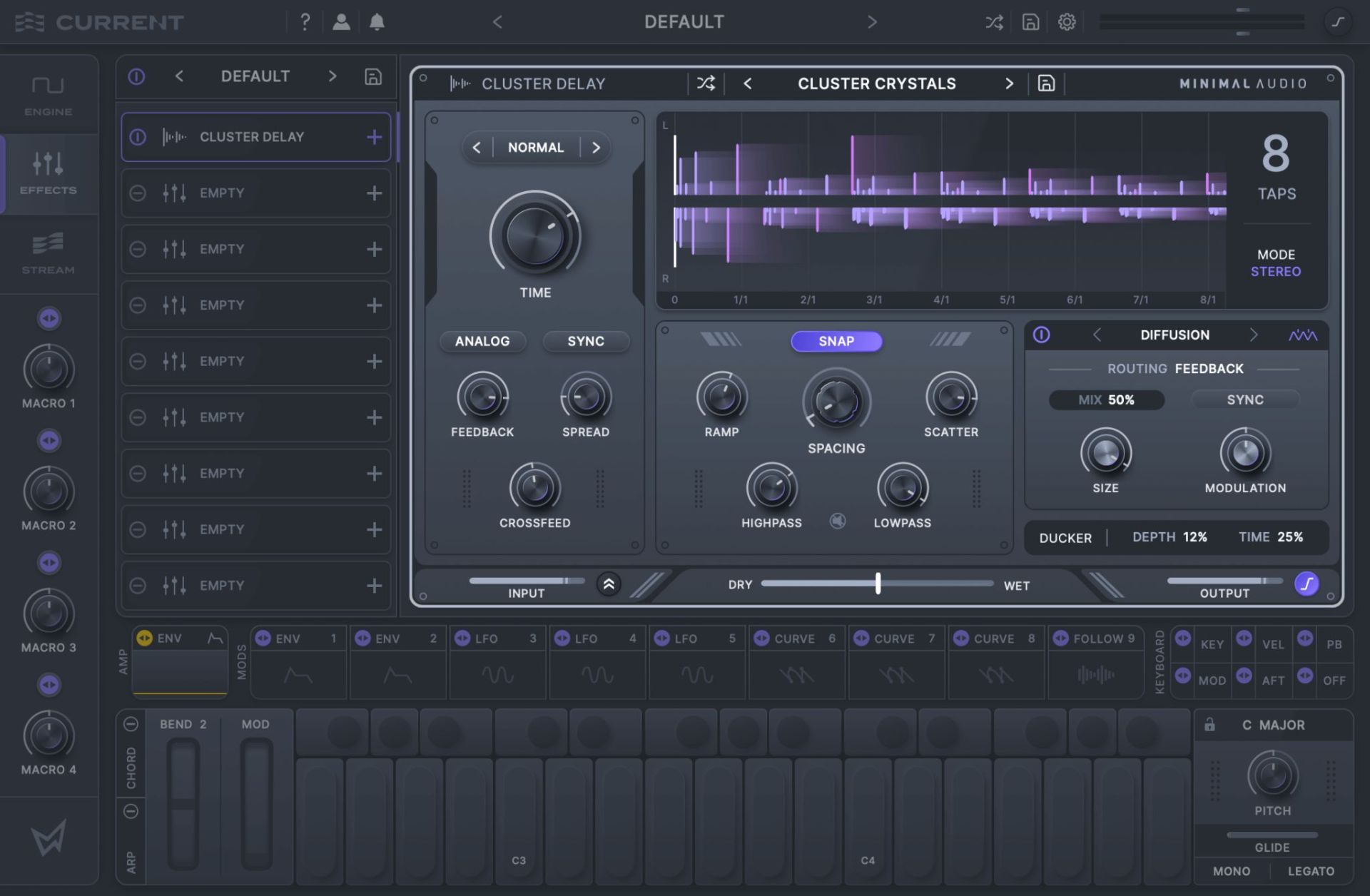Go to previous Cluster Delay preset

click(x=748, y=83)
